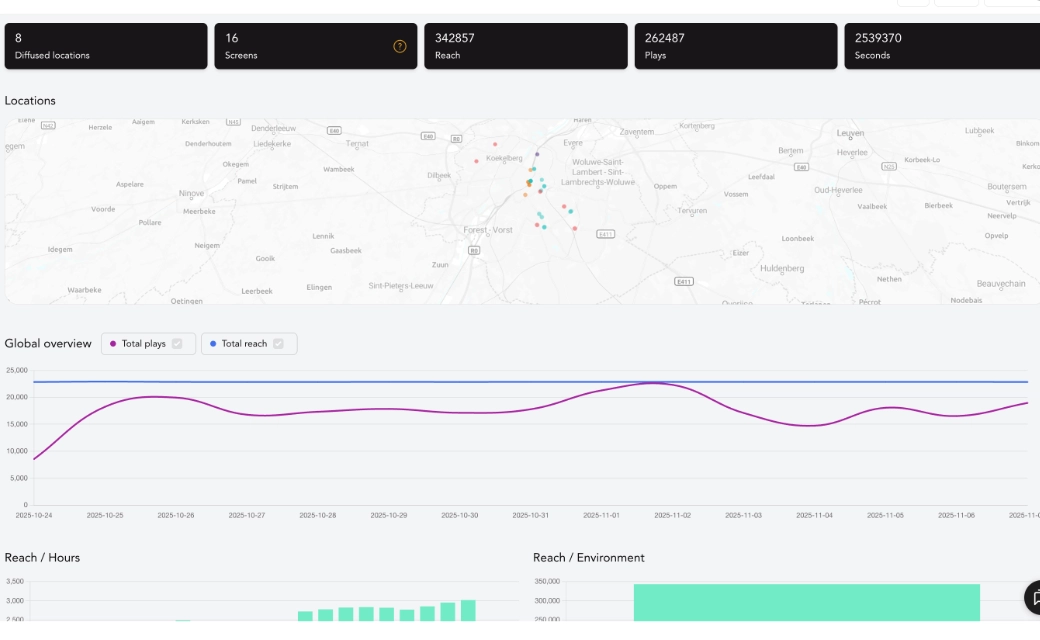
Task: Click the Screens help question mark icon
Action: click(400, 46)
